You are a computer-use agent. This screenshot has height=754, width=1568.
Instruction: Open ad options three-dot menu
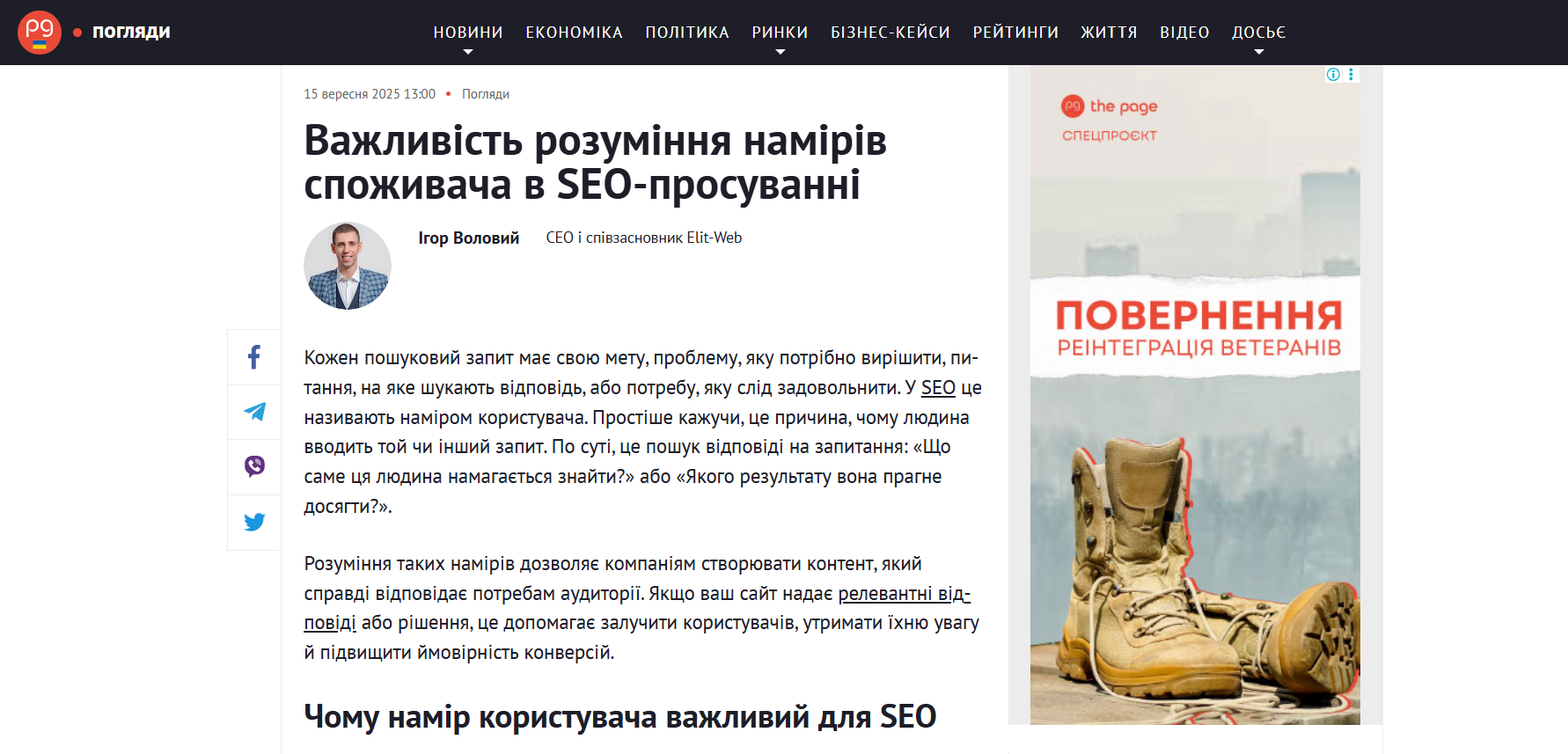click(1351, 75)
